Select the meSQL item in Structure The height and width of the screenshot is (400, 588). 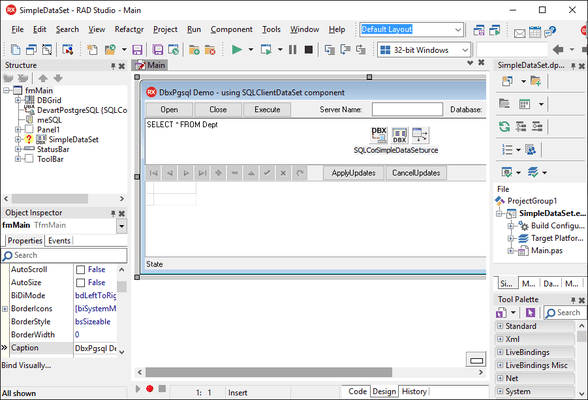coord(50,120)
